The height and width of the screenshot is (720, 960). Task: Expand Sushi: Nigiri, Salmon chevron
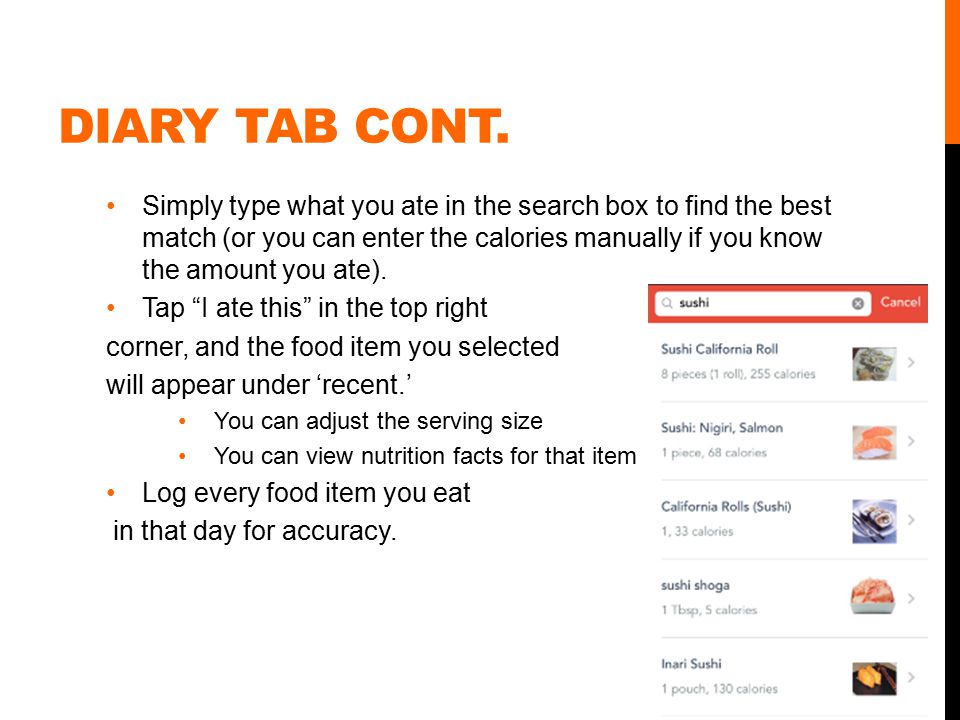click(911, 441)
